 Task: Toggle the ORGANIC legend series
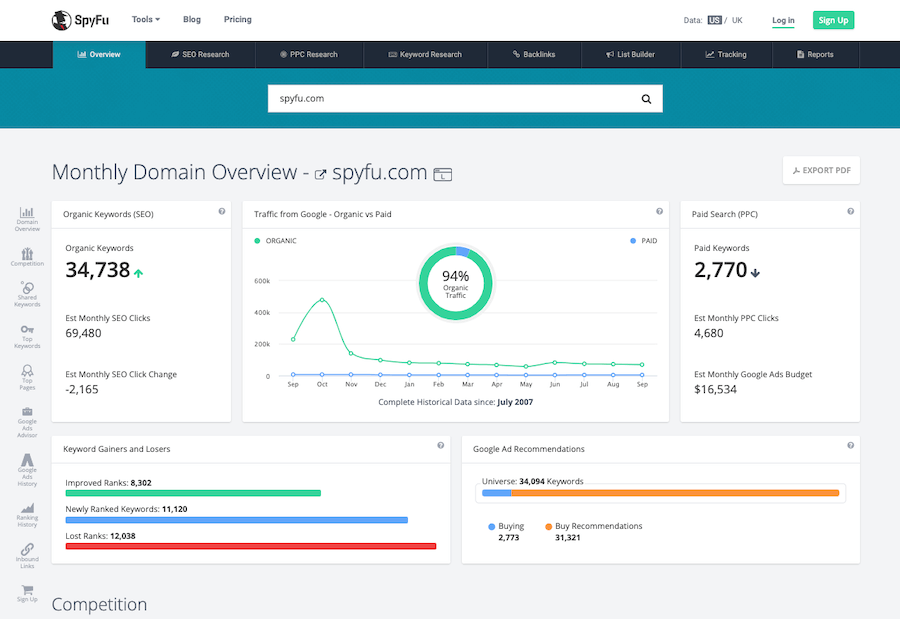point(276,241)
